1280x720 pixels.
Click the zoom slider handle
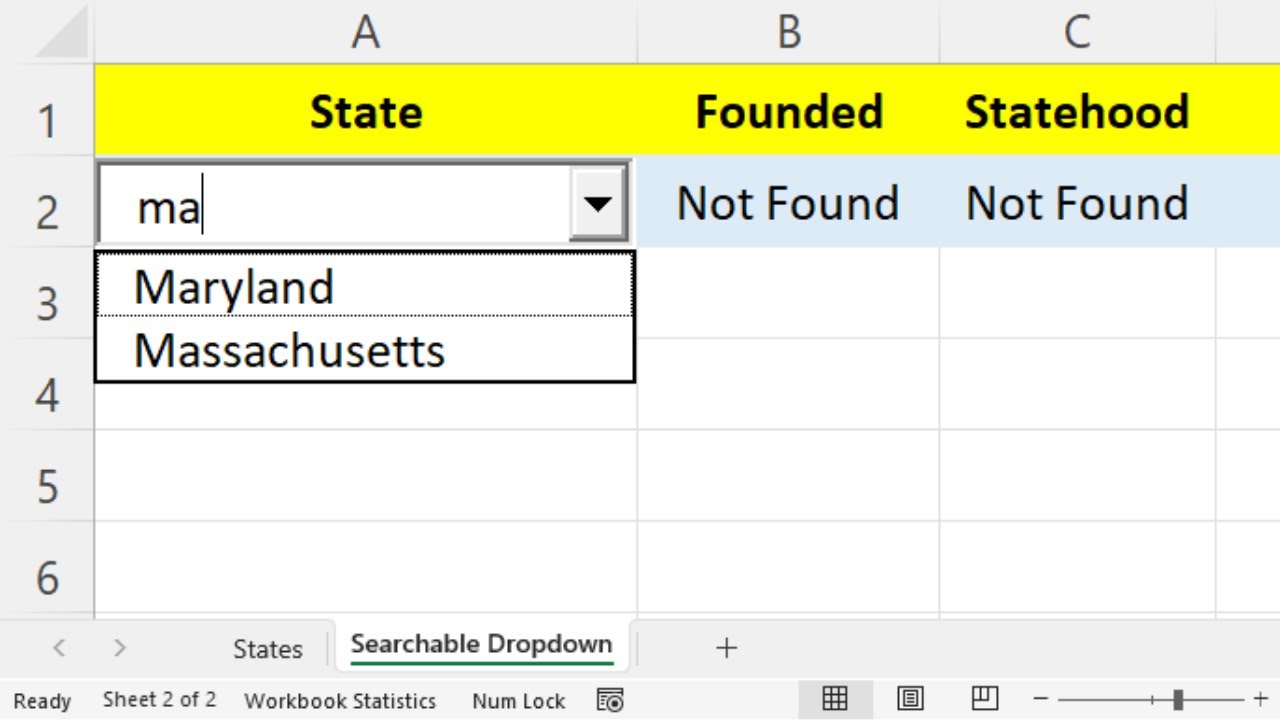[1178, 699]
